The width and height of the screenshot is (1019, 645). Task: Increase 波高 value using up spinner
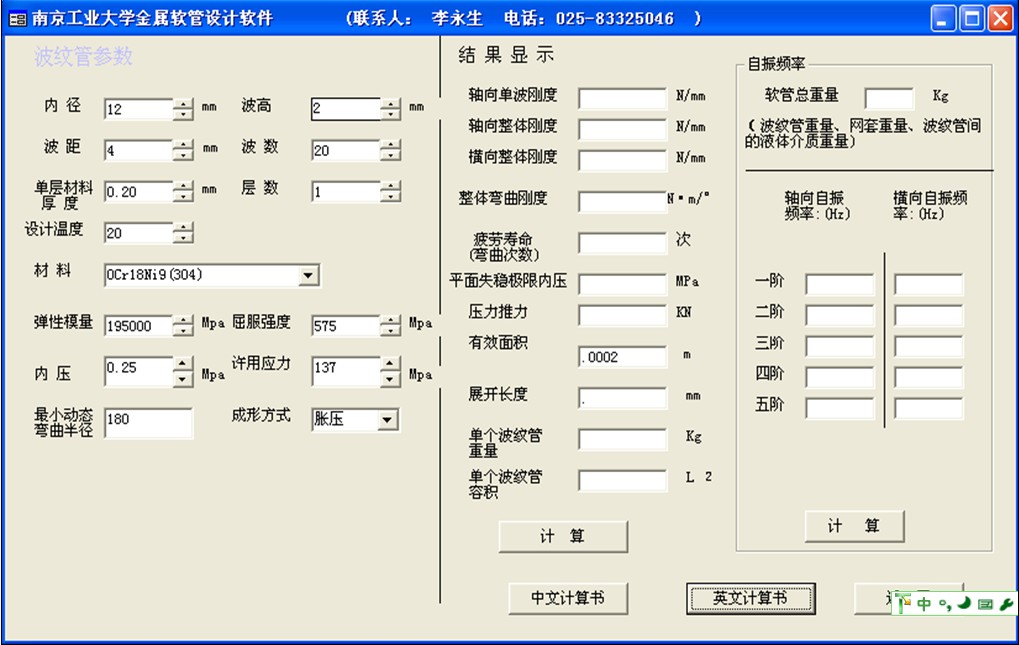(391, 104)
